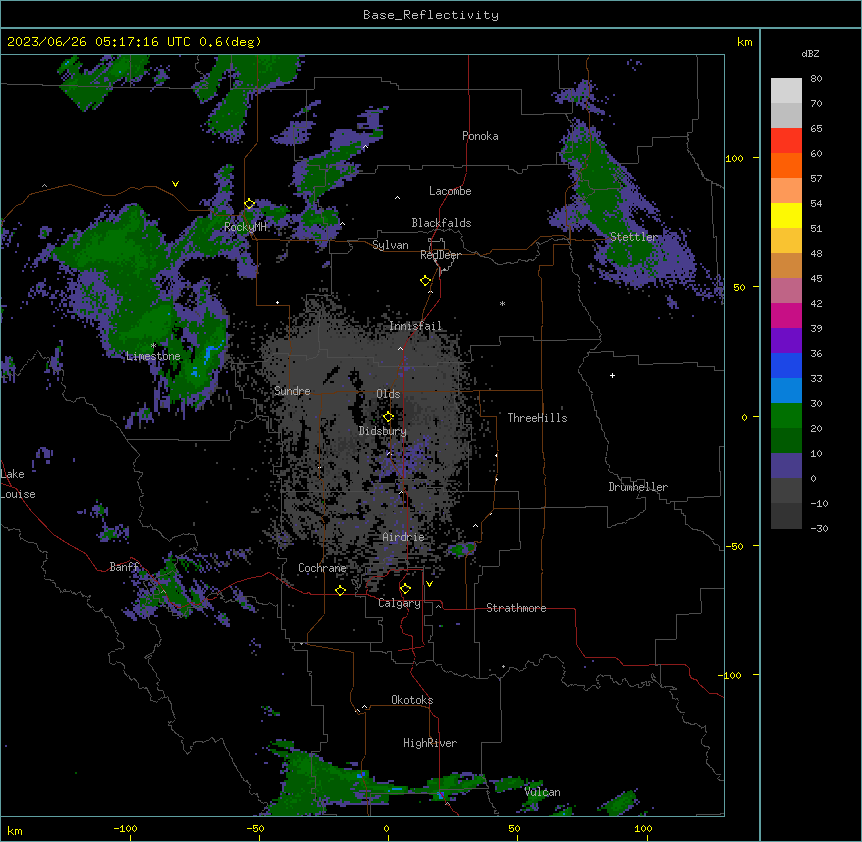The image size is (862, 842).
Task: Click the Cochrane town label
Action: point(322,568)
